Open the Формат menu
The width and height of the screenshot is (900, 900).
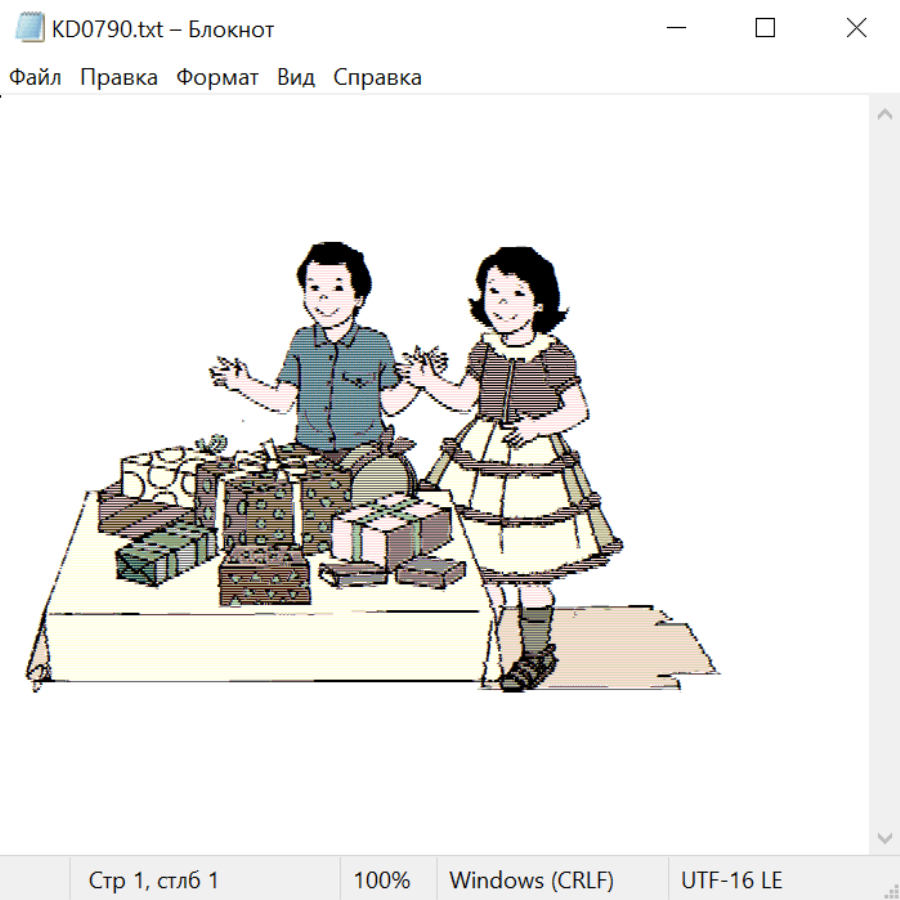tap(217, 78)
